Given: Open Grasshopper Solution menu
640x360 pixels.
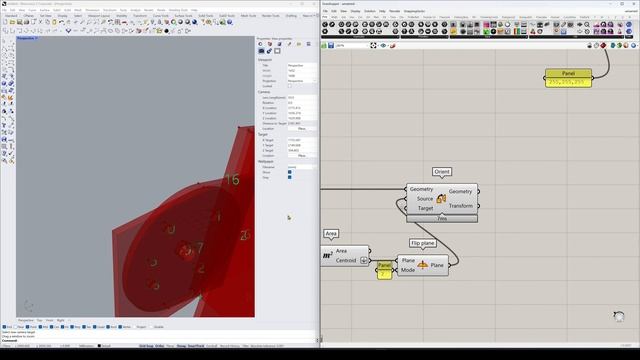Looking at the screenshot, I should (370, 11).
